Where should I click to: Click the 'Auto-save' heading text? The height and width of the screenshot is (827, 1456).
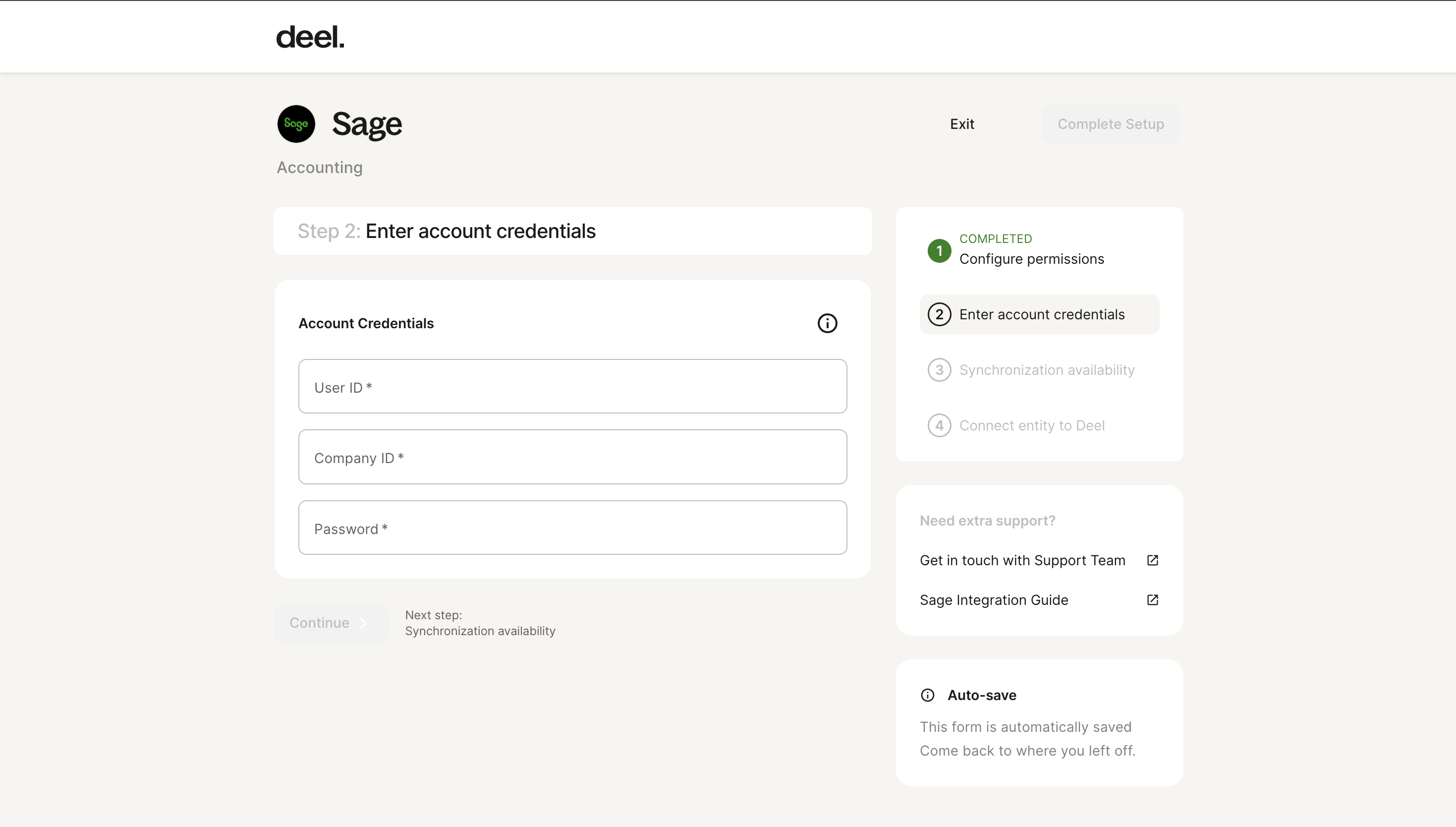coord(981,695)
